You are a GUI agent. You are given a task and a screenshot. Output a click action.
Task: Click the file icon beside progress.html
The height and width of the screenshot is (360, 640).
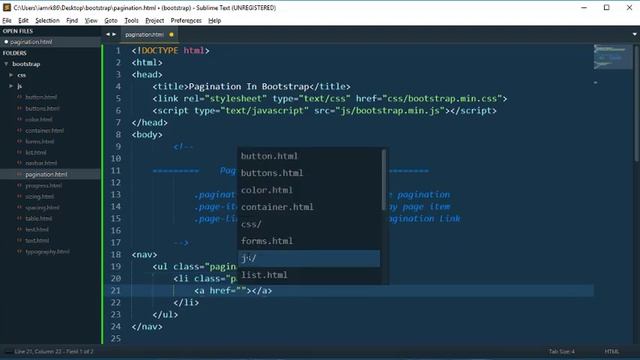click(19, 185)
